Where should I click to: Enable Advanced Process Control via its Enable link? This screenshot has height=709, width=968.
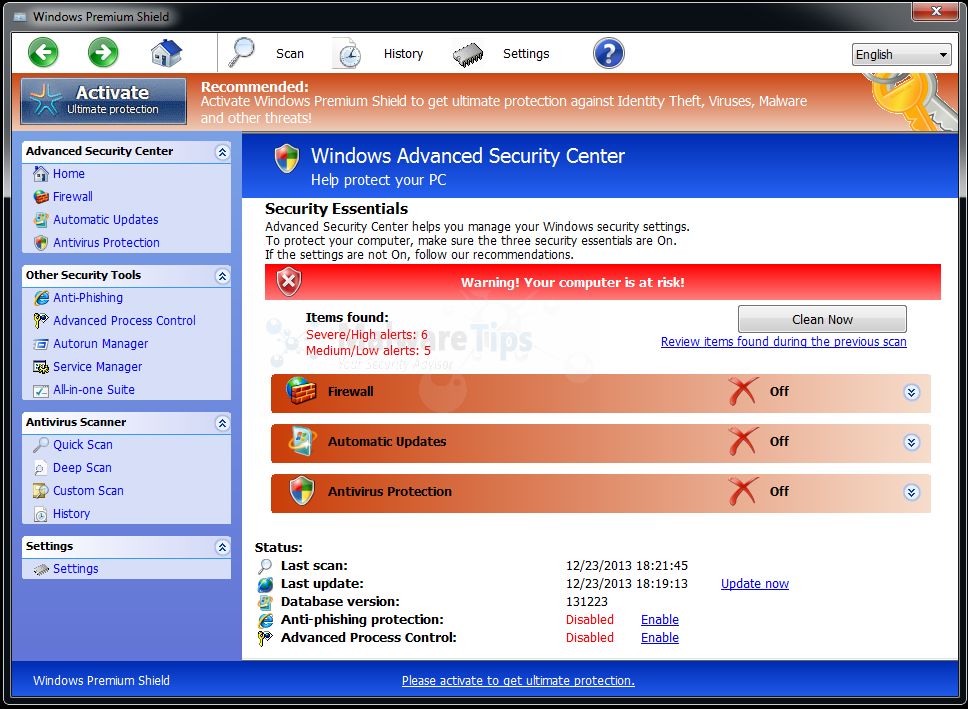pyautogui.click(x=659, y=637)
